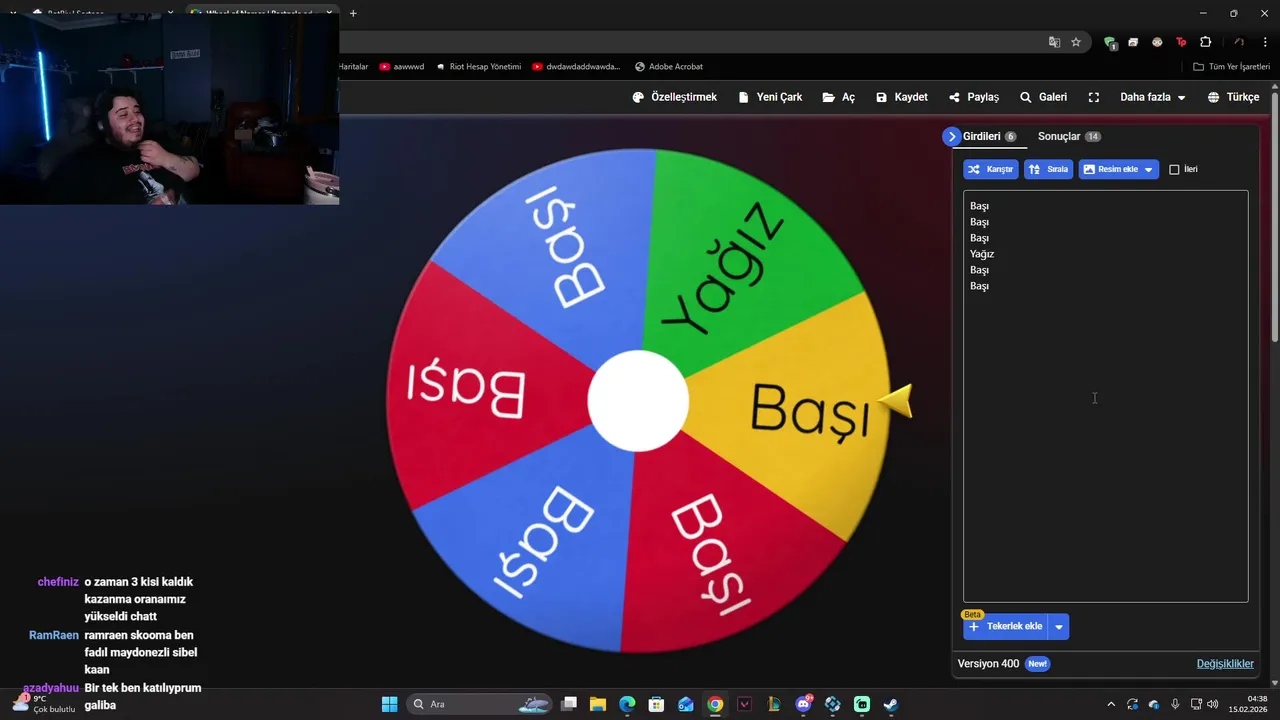This screenshot has width=1280, height=720.
Task: Open a saved wheel via Aç
Action: click(839, 97)
